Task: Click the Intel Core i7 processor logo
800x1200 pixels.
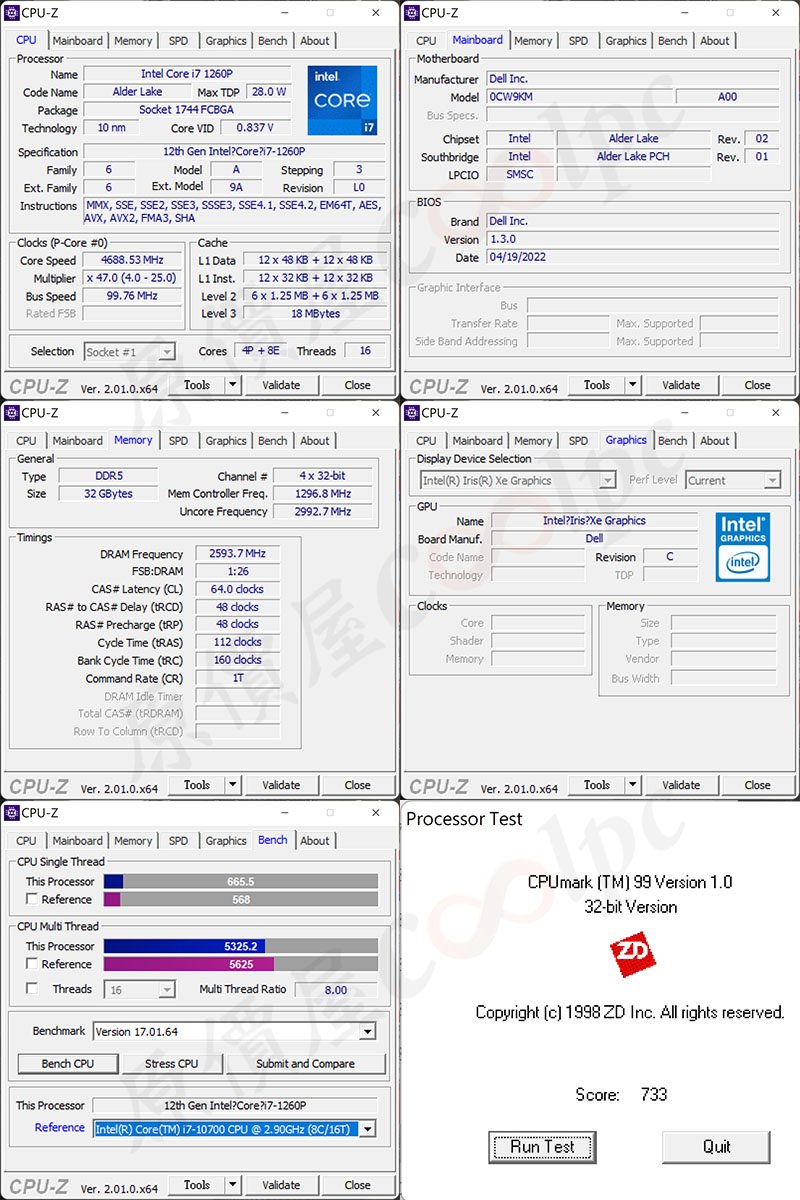Action: (x=342, y=100)
